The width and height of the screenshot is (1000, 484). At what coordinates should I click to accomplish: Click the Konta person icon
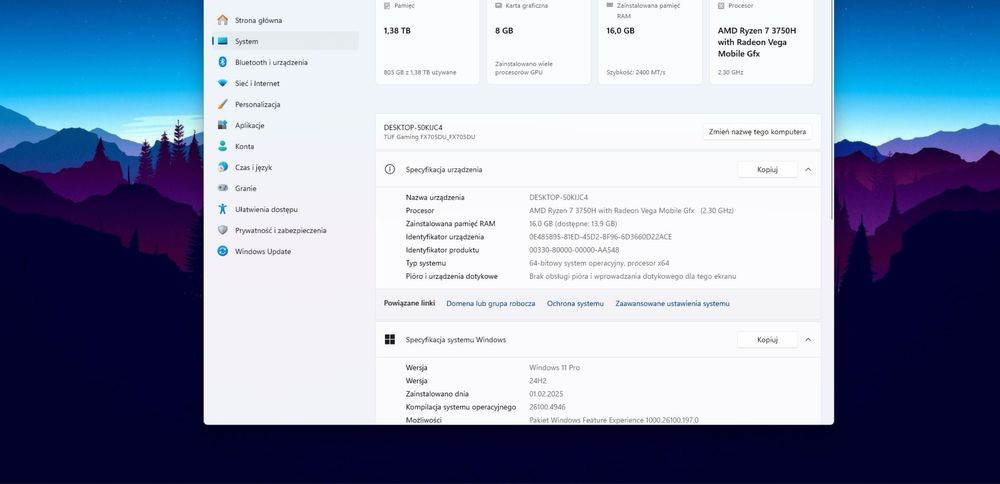223,146
